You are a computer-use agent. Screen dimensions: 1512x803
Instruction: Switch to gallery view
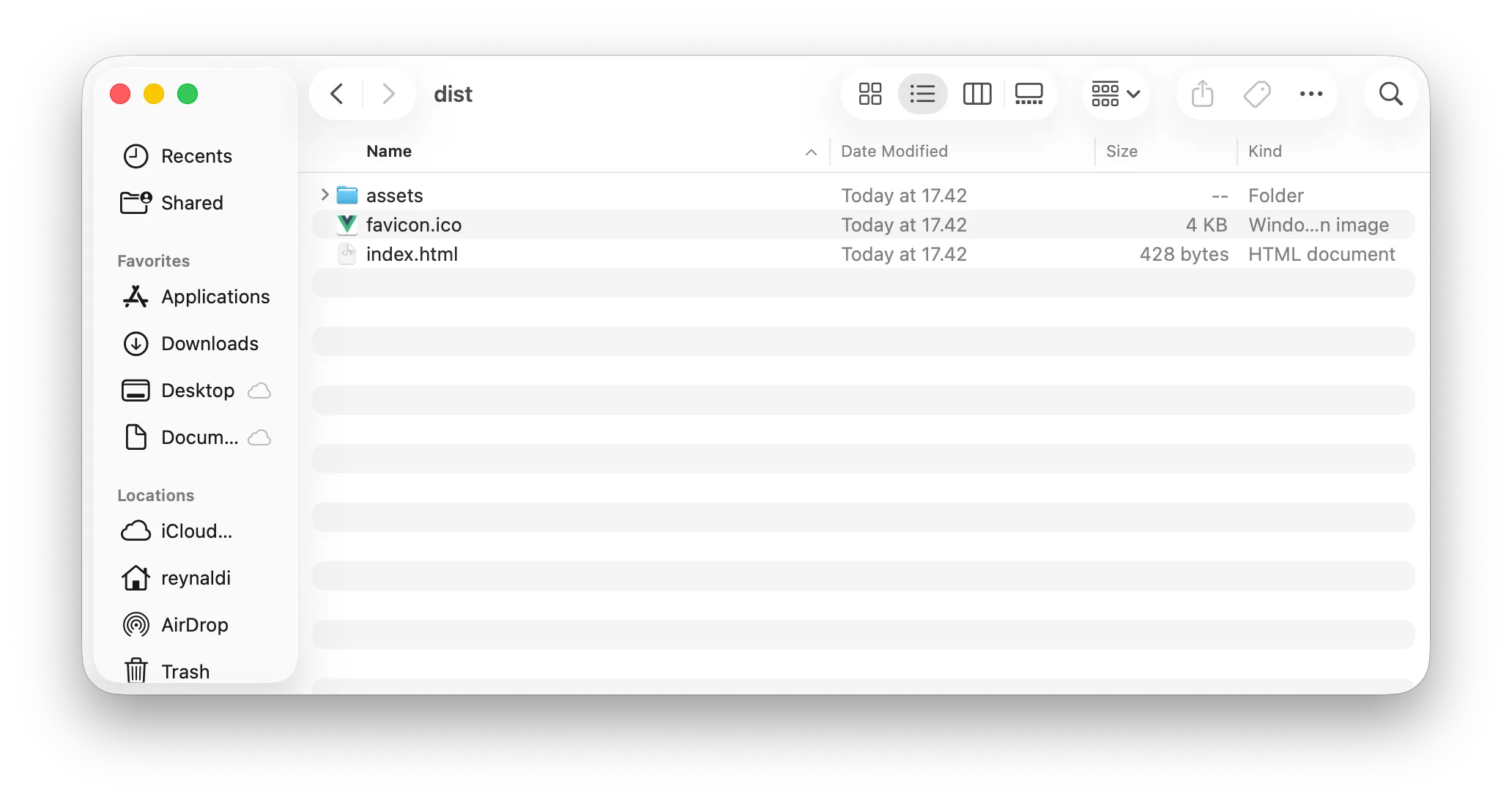click(x=1029, y=94)
